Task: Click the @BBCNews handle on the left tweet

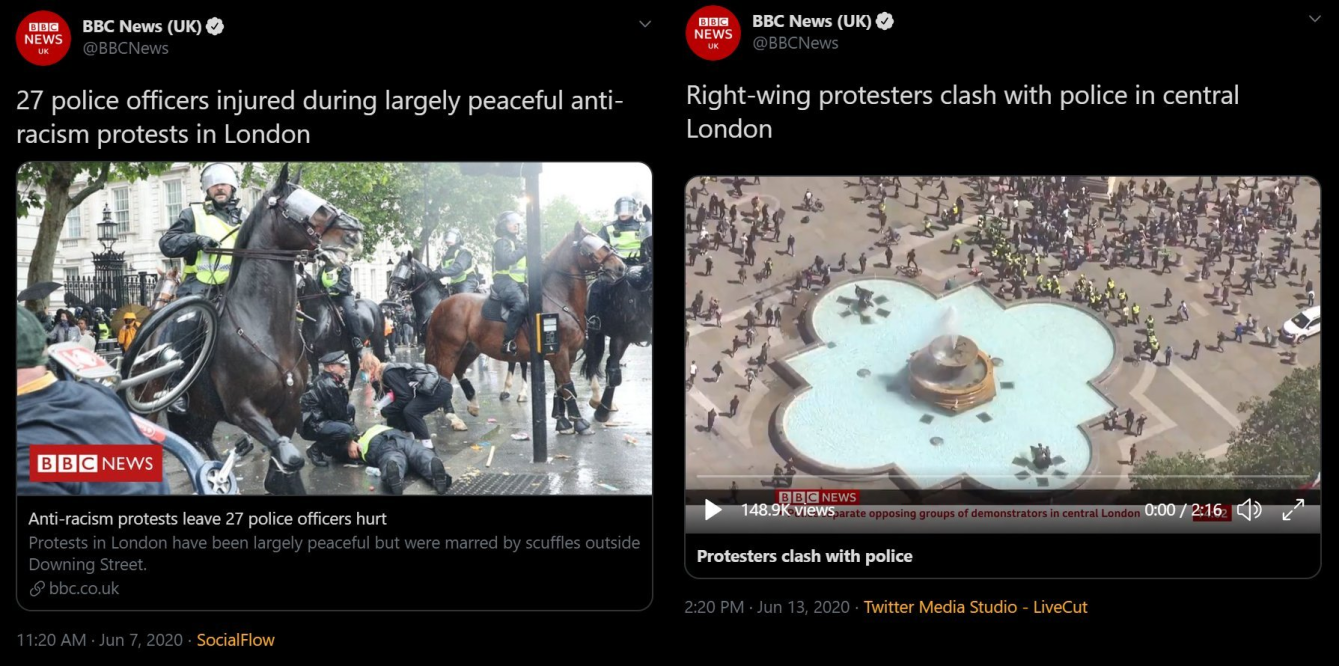Action: point(125,48)
